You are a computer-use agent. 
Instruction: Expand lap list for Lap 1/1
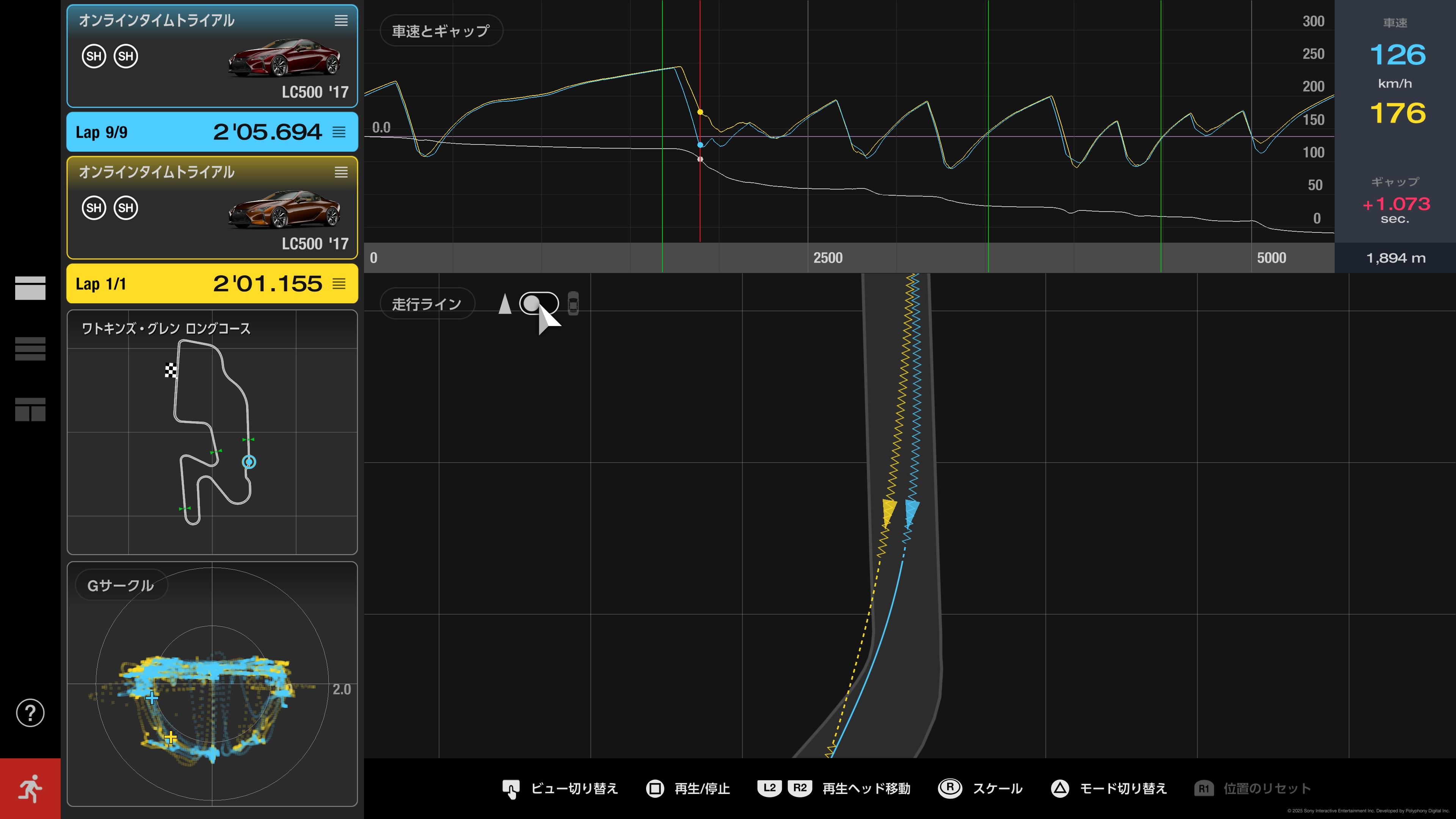(x=339, y=284)
